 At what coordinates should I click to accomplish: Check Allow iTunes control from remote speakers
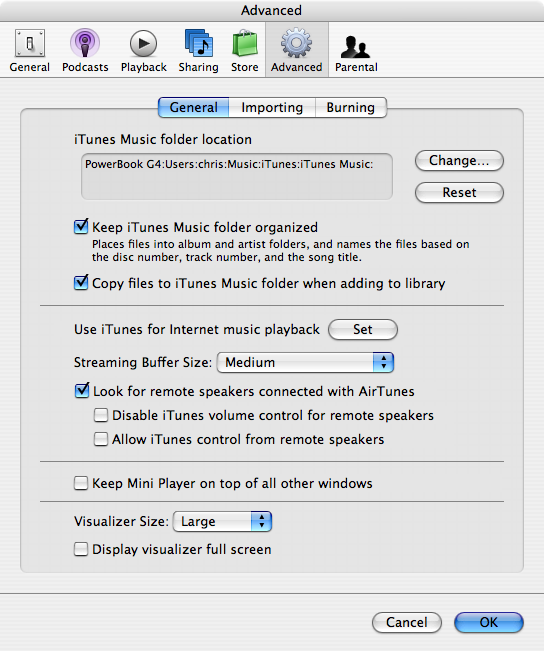101,439
